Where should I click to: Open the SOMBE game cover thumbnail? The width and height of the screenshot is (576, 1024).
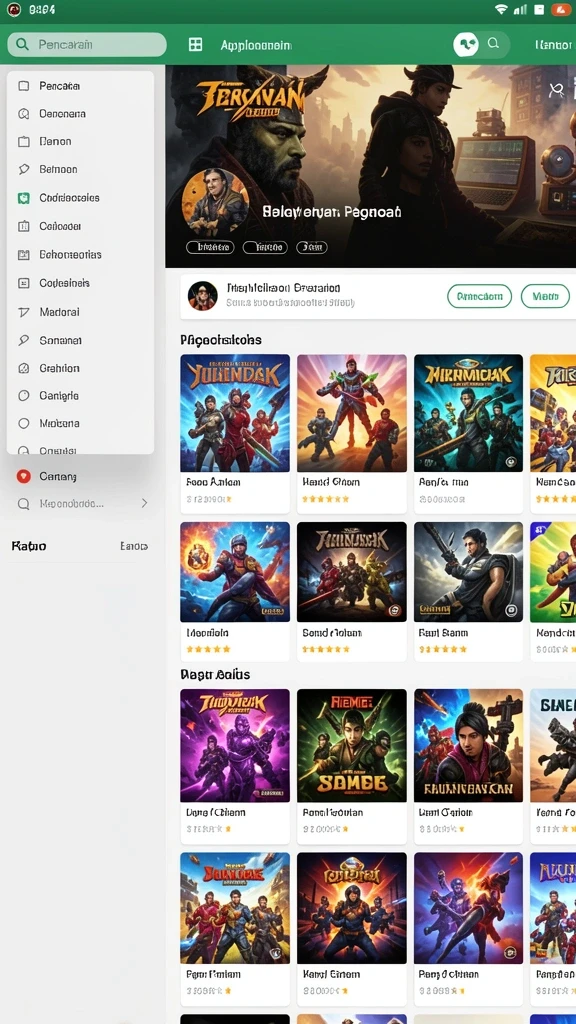[x=351, y=745]
